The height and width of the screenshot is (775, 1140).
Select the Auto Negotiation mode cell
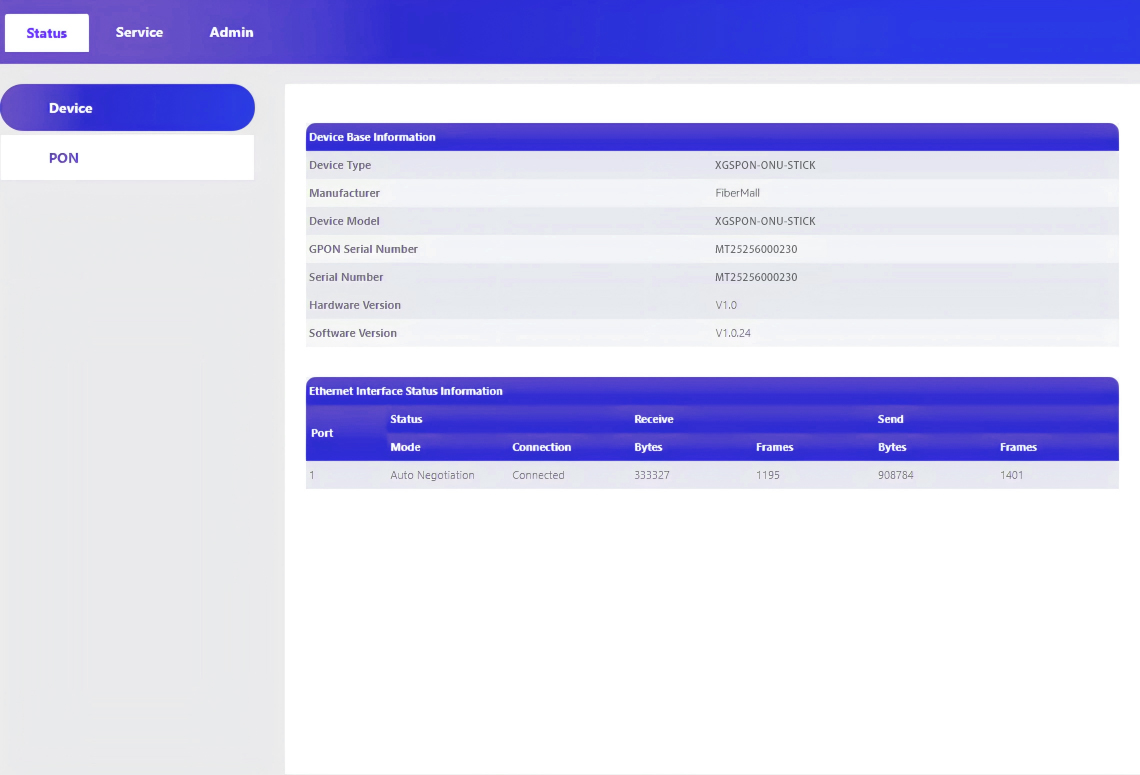pos(432,475)
